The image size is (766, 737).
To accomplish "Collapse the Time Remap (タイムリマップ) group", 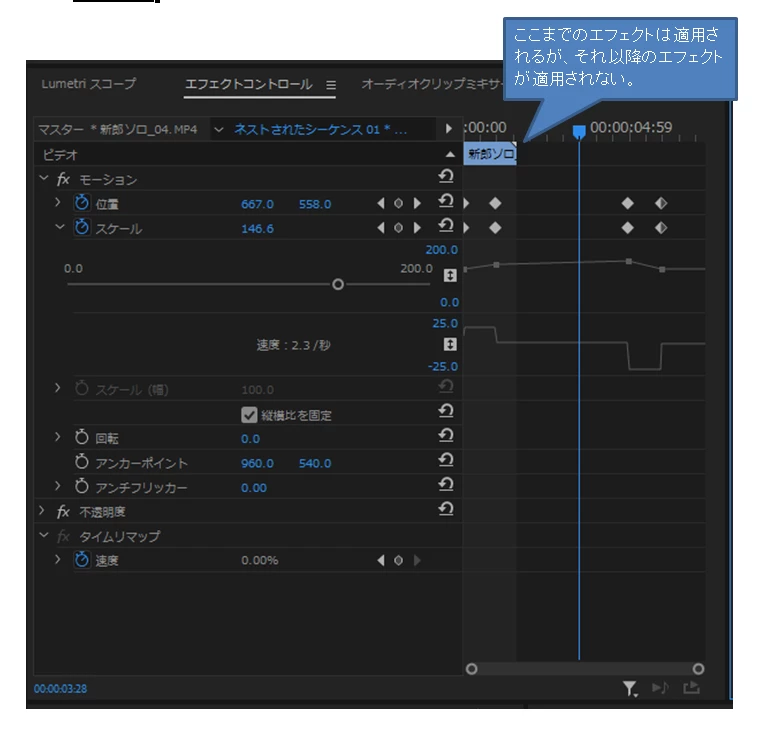I will (44, 535).
